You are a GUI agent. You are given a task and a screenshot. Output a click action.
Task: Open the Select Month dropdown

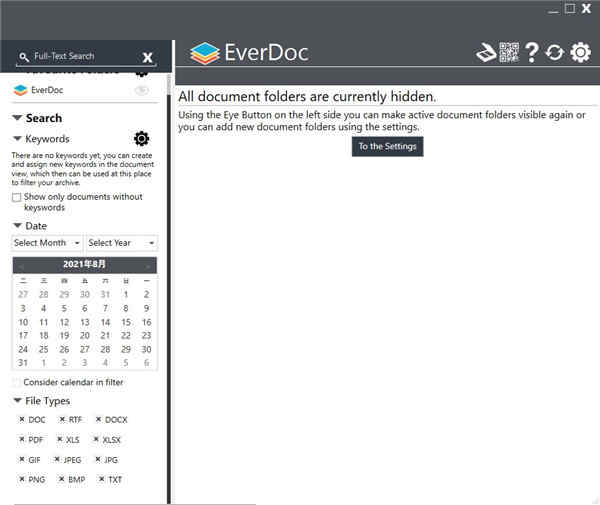(x=47, y=243)
